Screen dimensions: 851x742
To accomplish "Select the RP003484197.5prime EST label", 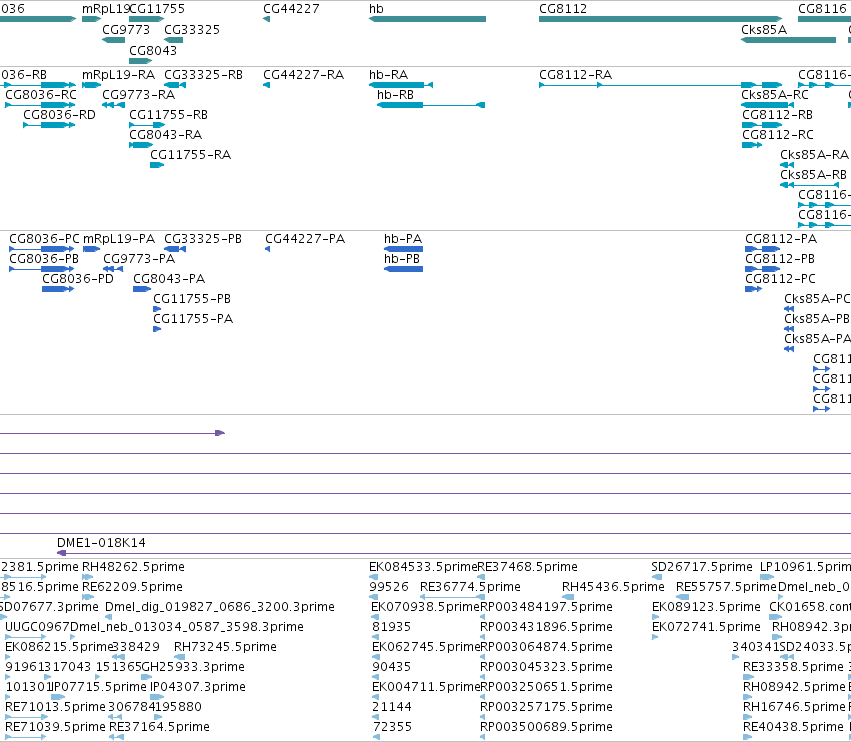I will point(547,607).
